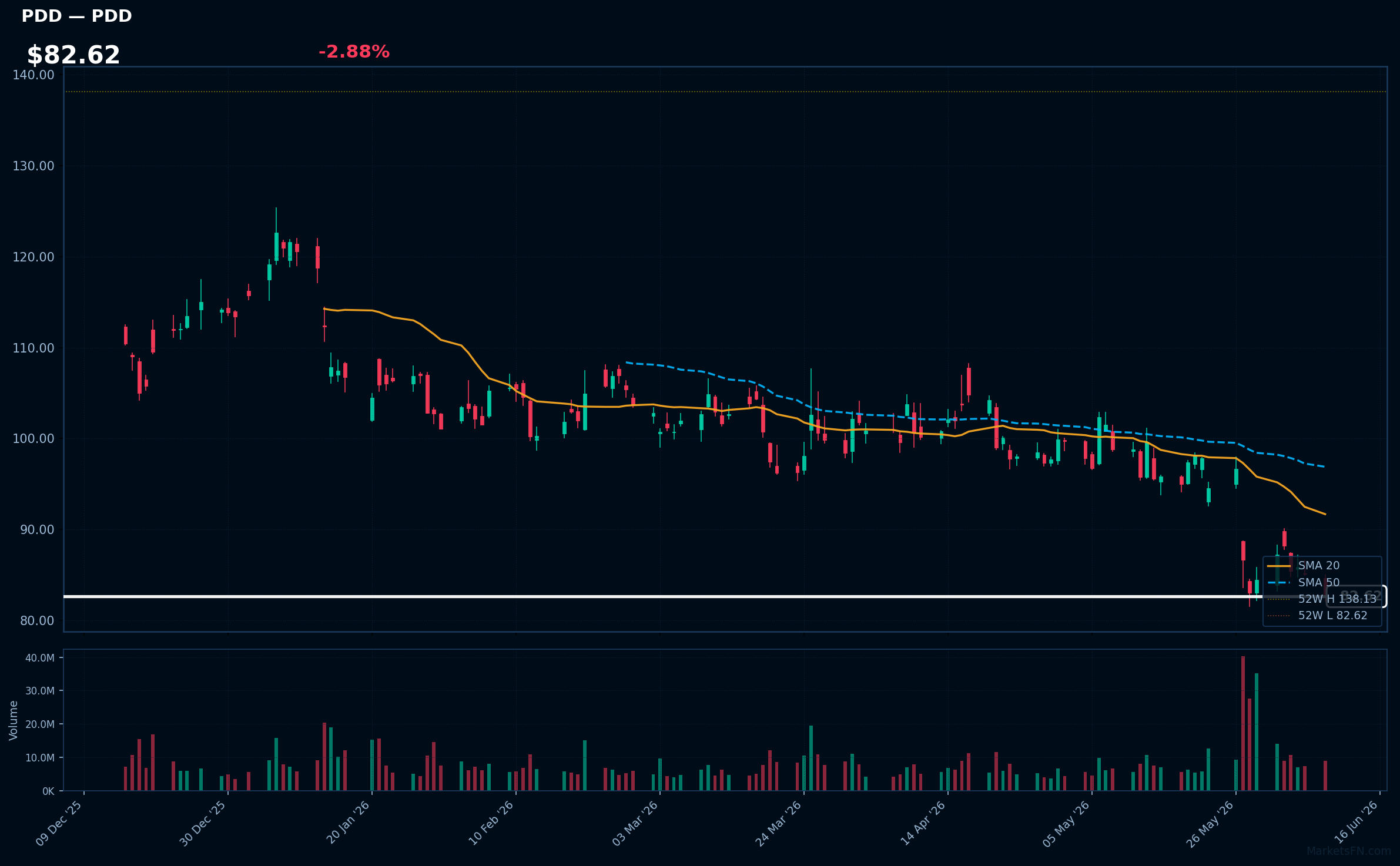Click the 30.0M volume axis label
Screen dimensions: 1400x866
[40, 691]
